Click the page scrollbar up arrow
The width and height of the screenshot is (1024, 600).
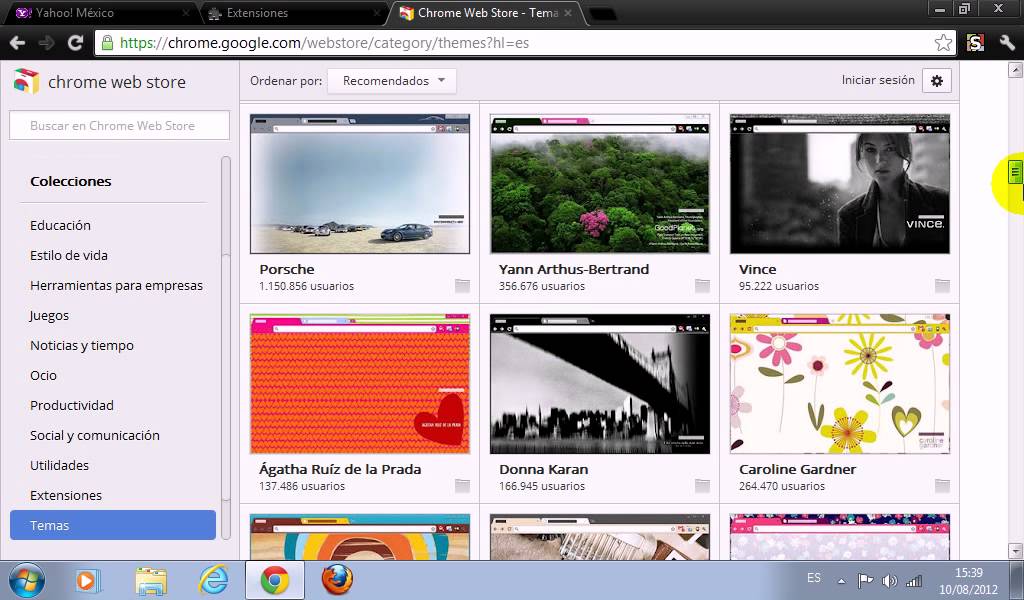point(1016,70)
